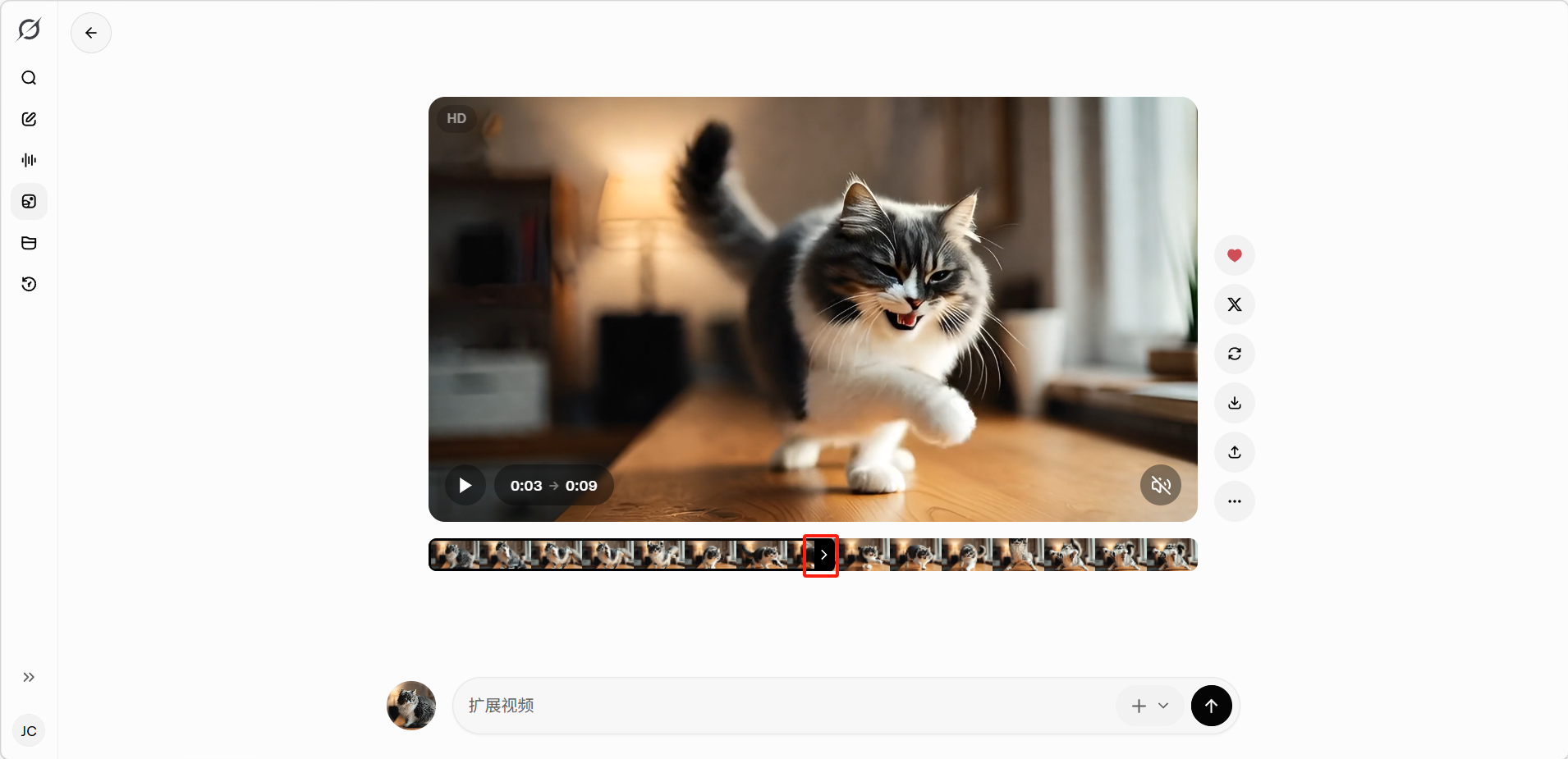Download the video
Image resolution: width=1568 pixels, height=759 pixels.
pos(1234,403)
